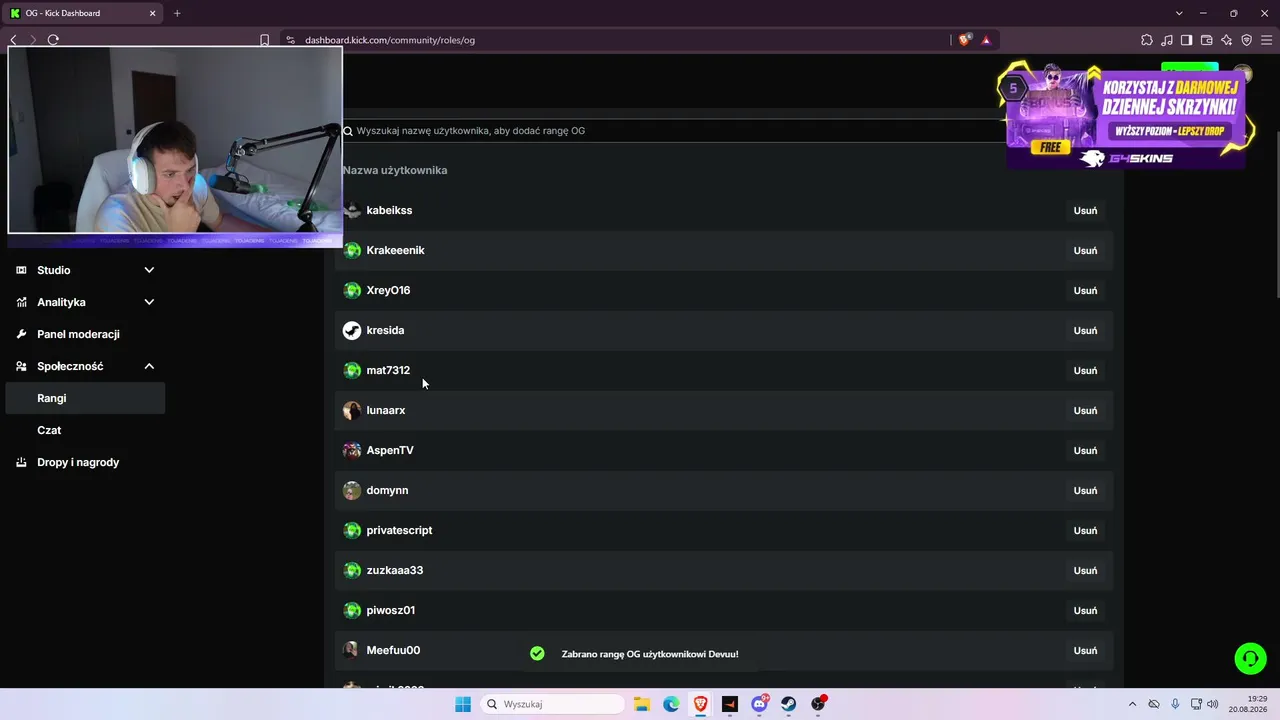
Task: Go back with the browser back arrow
Action: tap(13, 40)
